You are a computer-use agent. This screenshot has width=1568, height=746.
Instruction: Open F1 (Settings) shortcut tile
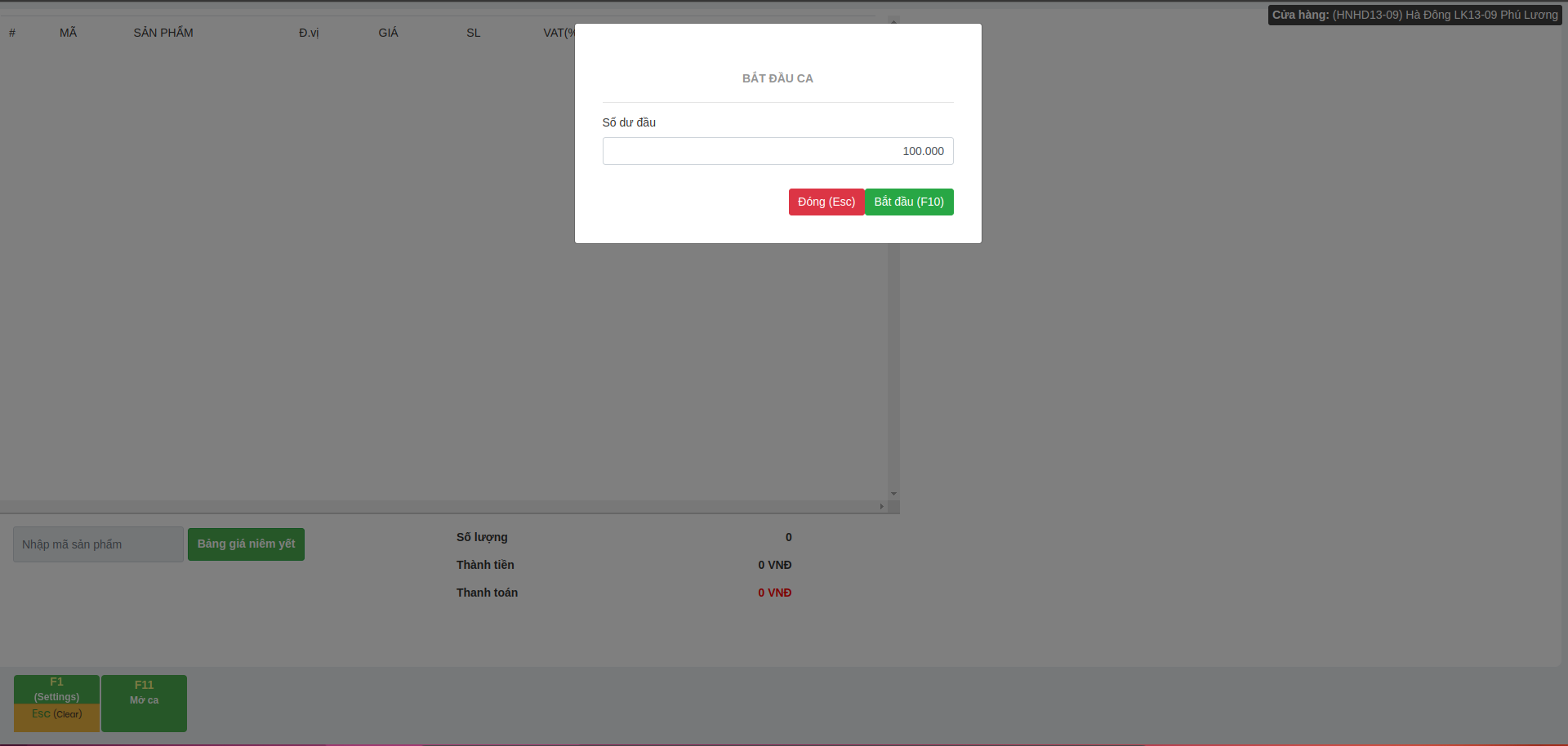[56, 689]
